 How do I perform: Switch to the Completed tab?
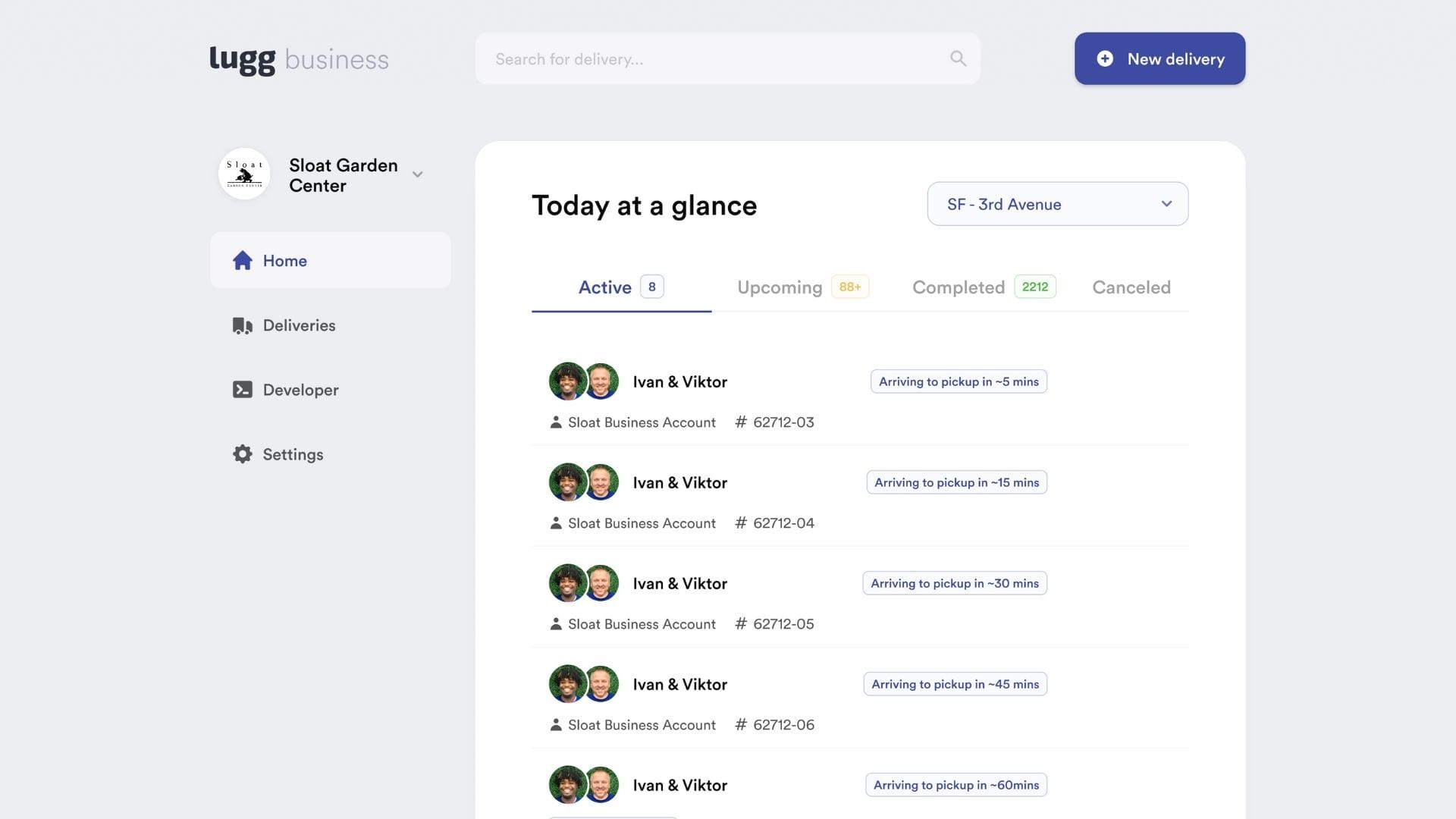tap(959, 287)
